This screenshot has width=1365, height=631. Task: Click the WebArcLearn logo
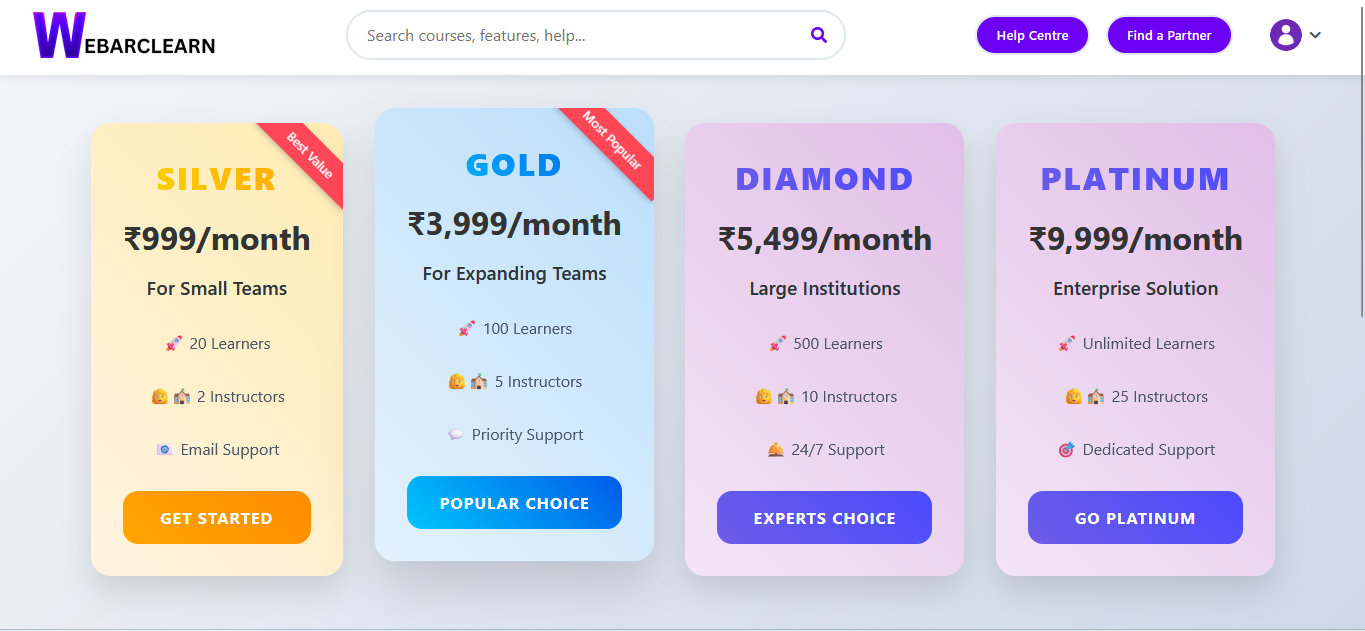coord(124,36)
